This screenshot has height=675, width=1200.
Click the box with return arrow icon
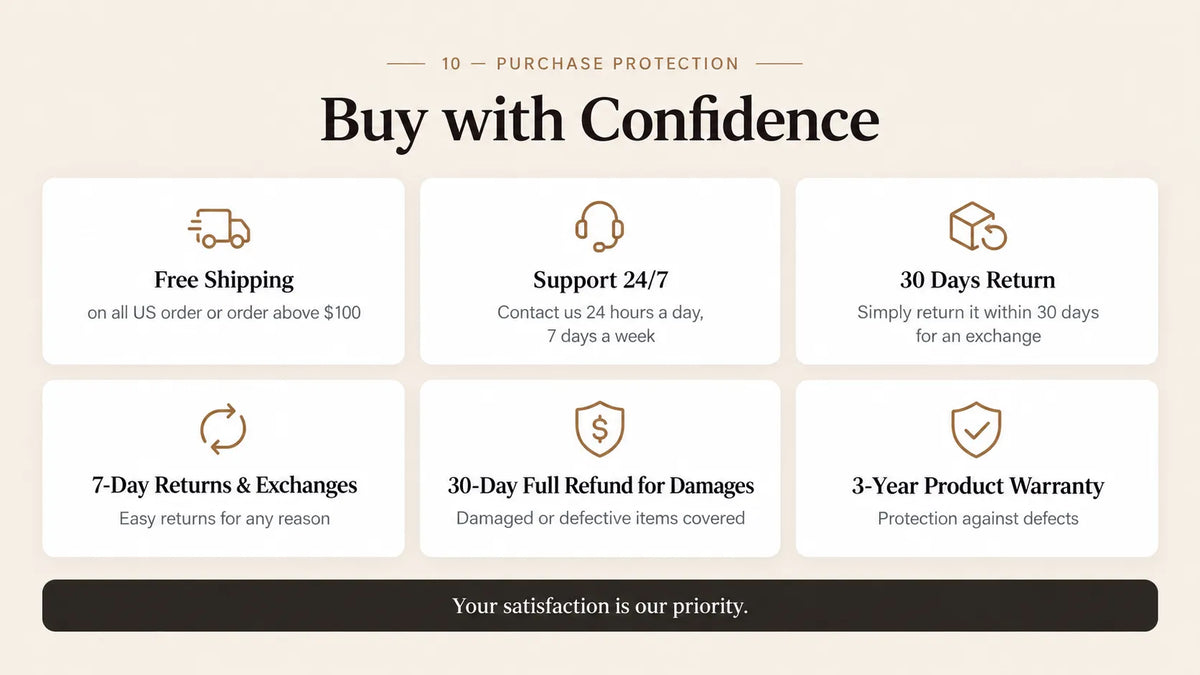[x=977, y=226]
